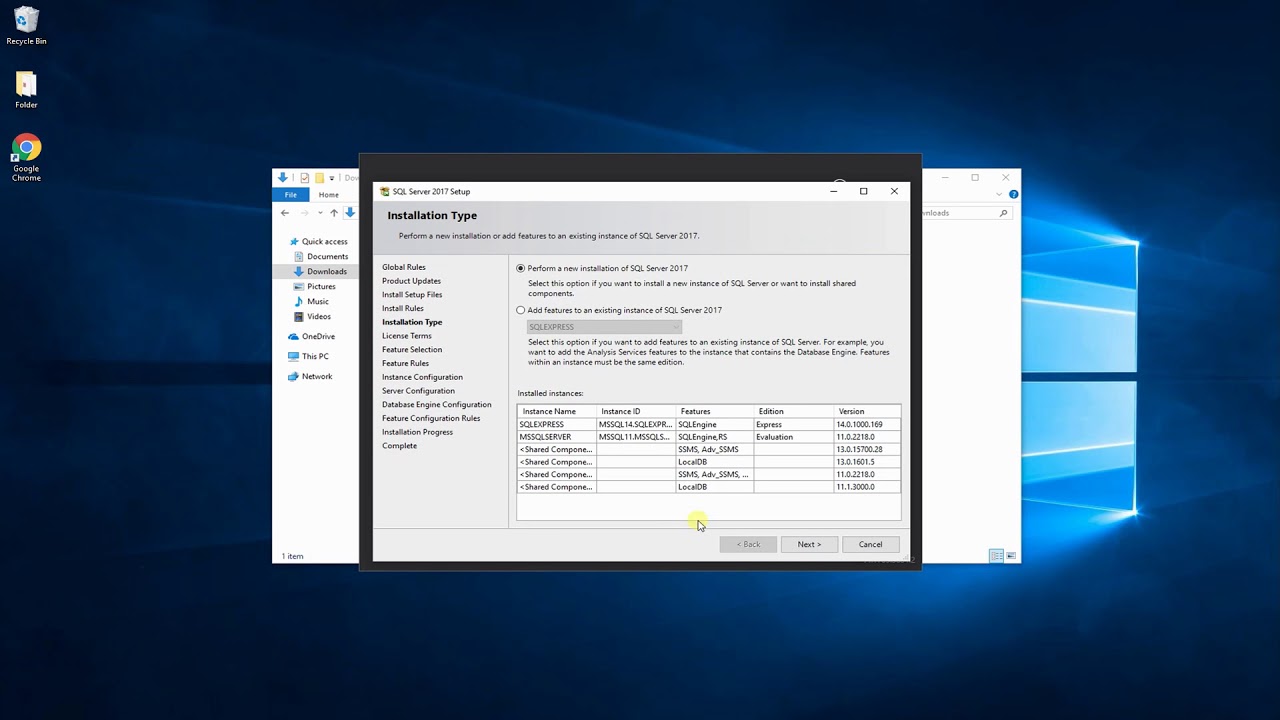The width and height of the screenshot is (1280, 720).
Task: Click the Network icon in the sidebar
Action: (x=293, y=376)
